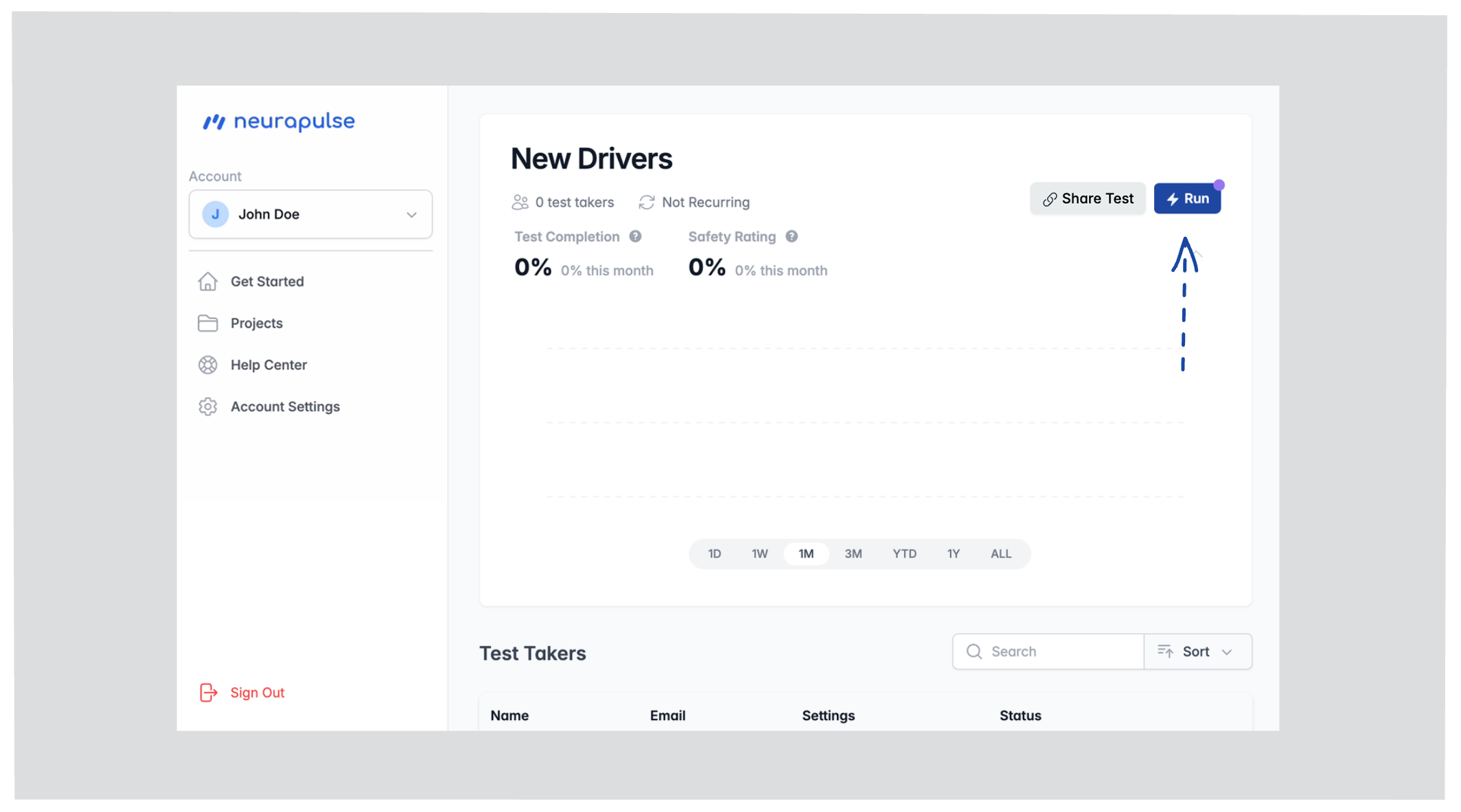Open Account Settings

click(x=285, y=407)
